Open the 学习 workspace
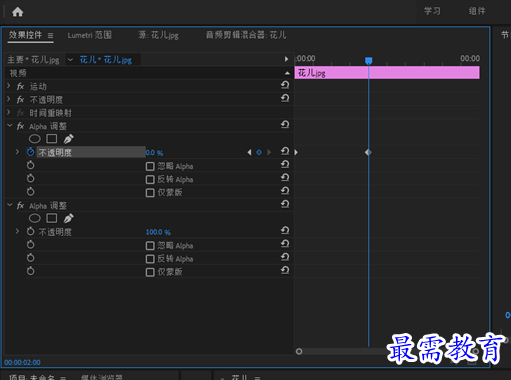The height and width of the screenshot is (380, 511). pos(432,11)
